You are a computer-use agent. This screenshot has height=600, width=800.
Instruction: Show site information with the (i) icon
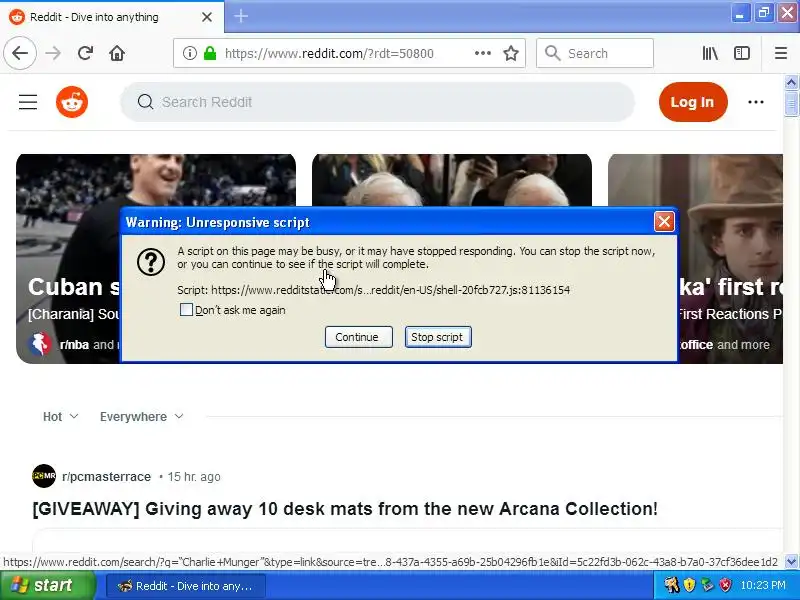point(190,53)
